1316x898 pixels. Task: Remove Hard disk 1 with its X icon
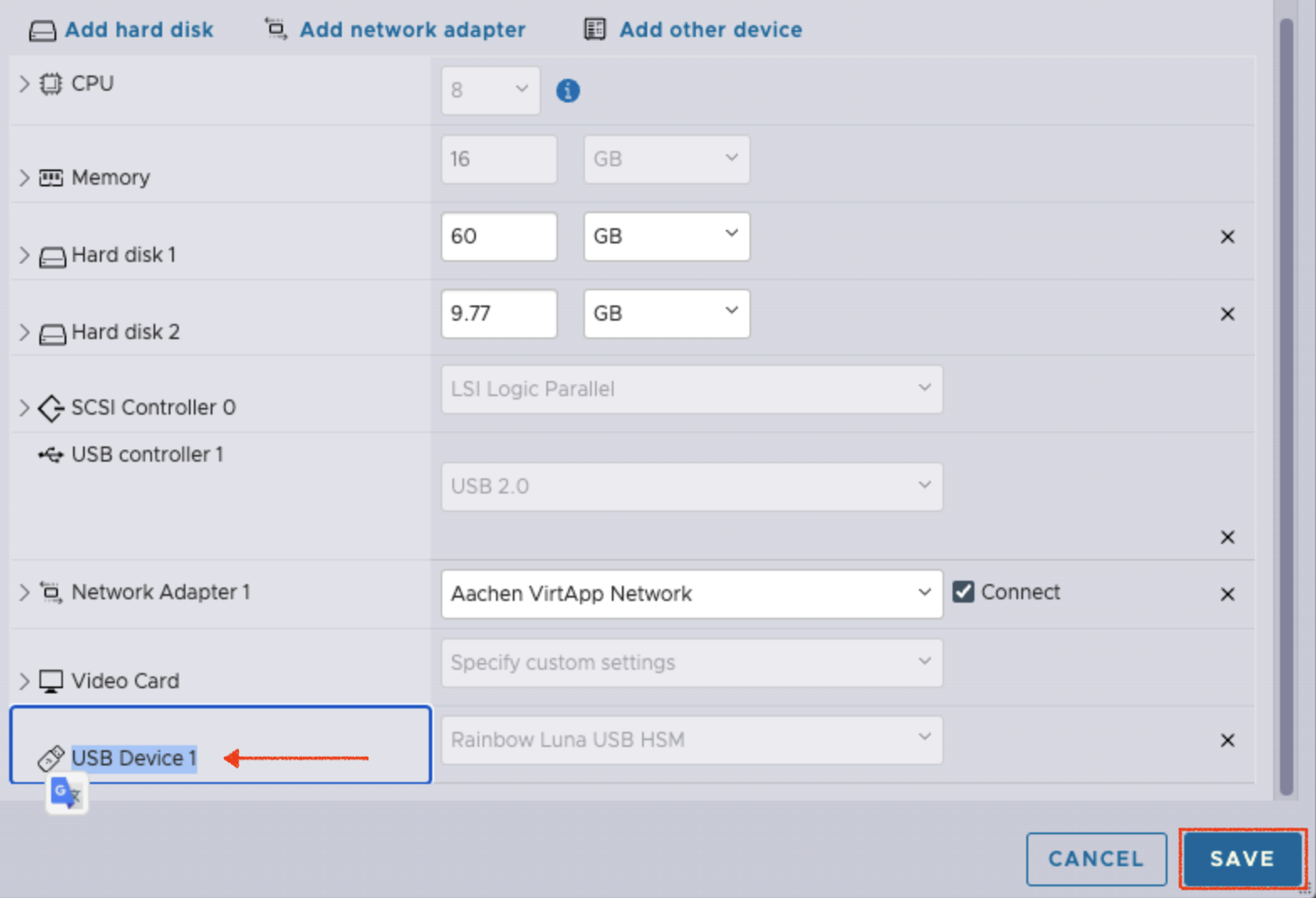click(x=1227, y=238)
